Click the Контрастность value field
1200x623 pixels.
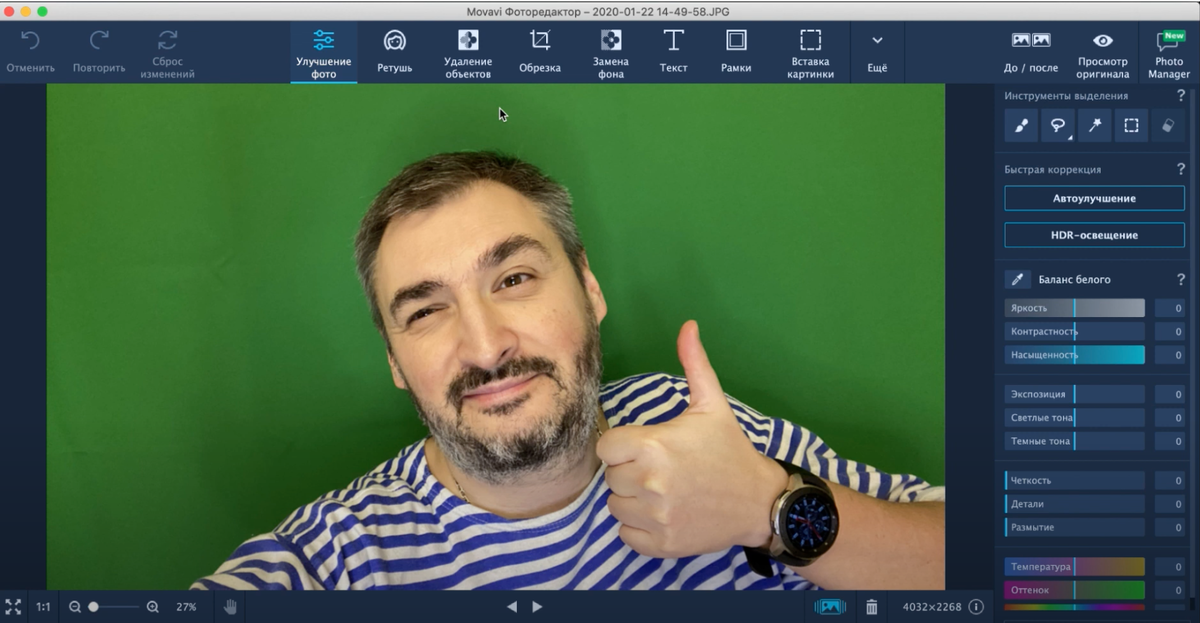coord(1170,331)
